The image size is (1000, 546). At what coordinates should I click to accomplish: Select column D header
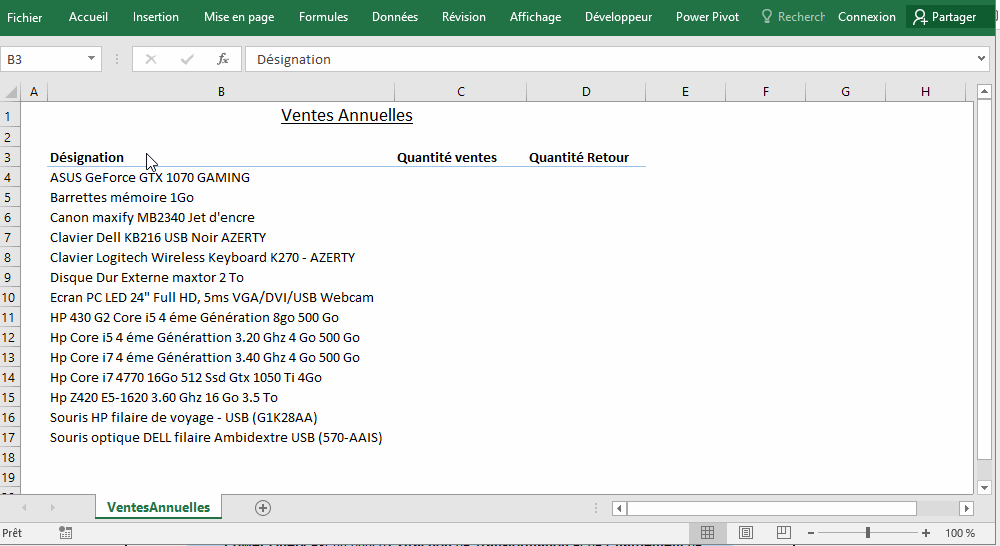tap(586, 92)
